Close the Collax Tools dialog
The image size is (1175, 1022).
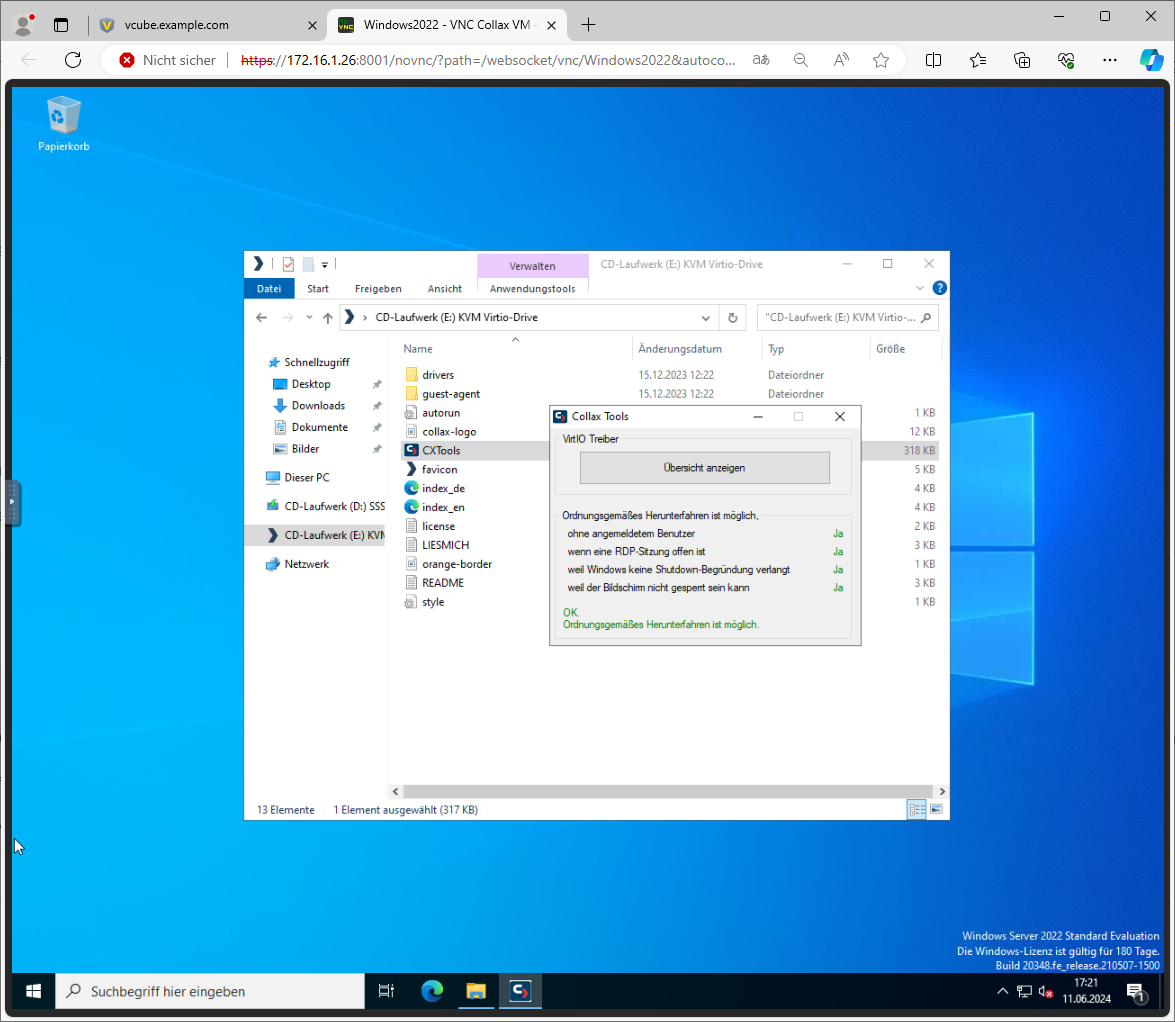coord(839,417)
